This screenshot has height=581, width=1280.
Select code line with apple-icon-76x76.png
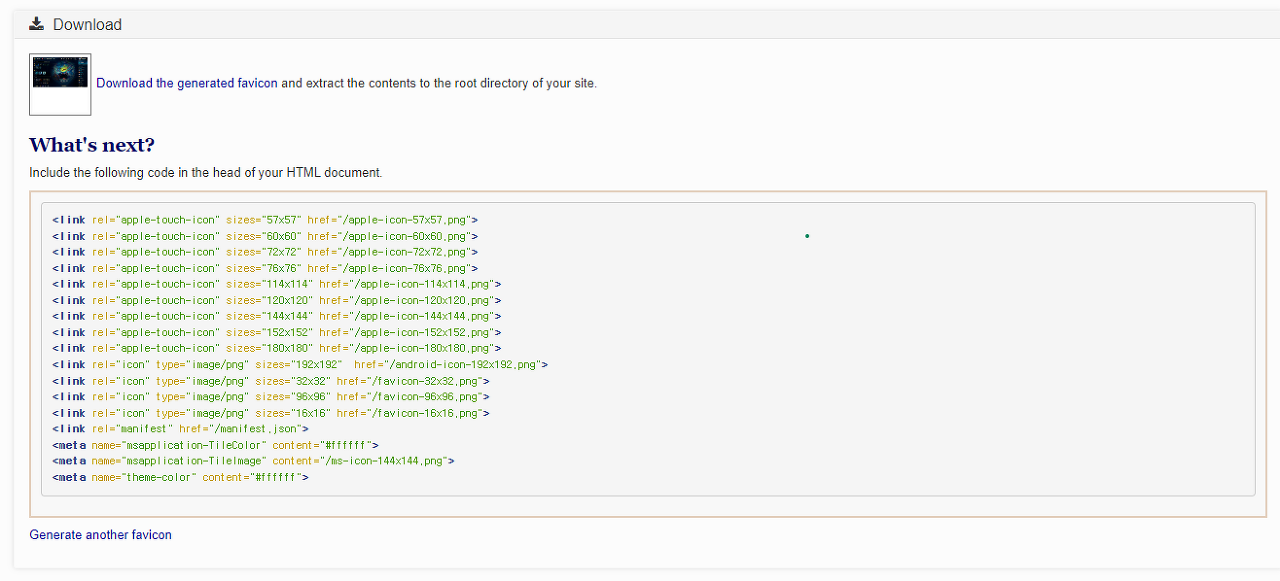tap(265, 268)
